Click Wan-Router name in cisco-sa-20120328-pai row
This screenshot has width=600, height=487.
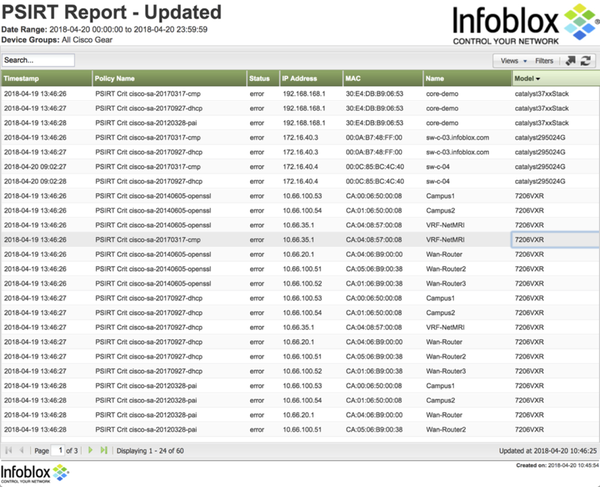(444, 415)
